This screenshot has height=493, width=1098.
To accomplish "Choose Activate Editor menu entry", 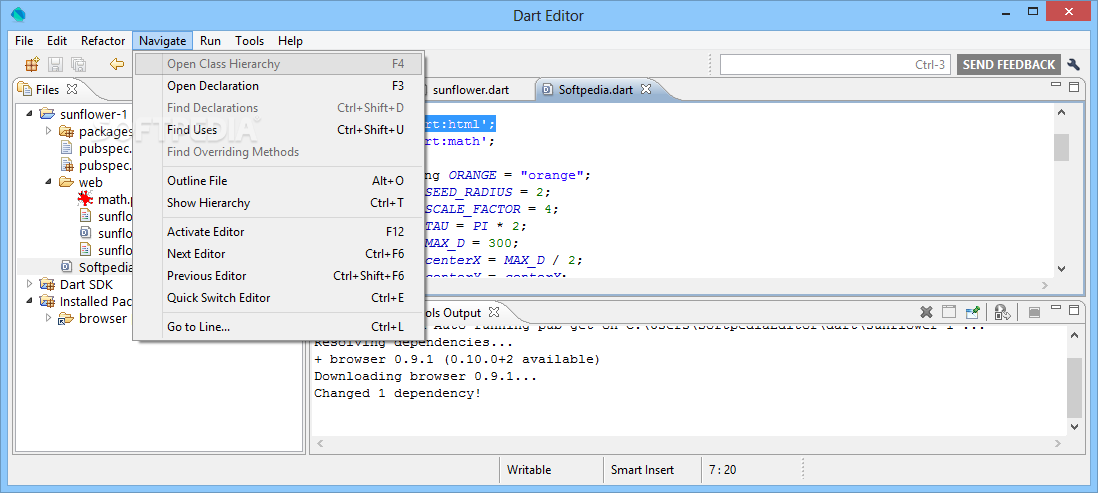I will click(279, 232).
